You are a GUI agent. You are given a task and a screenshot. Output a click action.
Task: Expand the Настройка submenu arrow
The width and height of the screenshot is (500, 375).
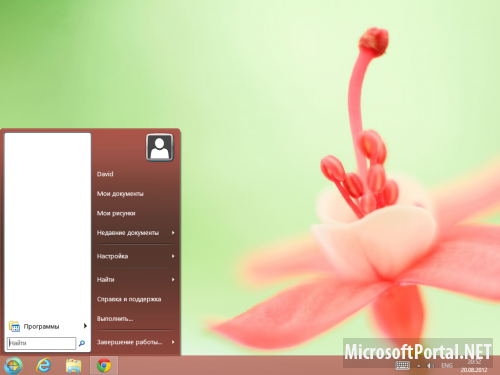[x=173, y=256]
